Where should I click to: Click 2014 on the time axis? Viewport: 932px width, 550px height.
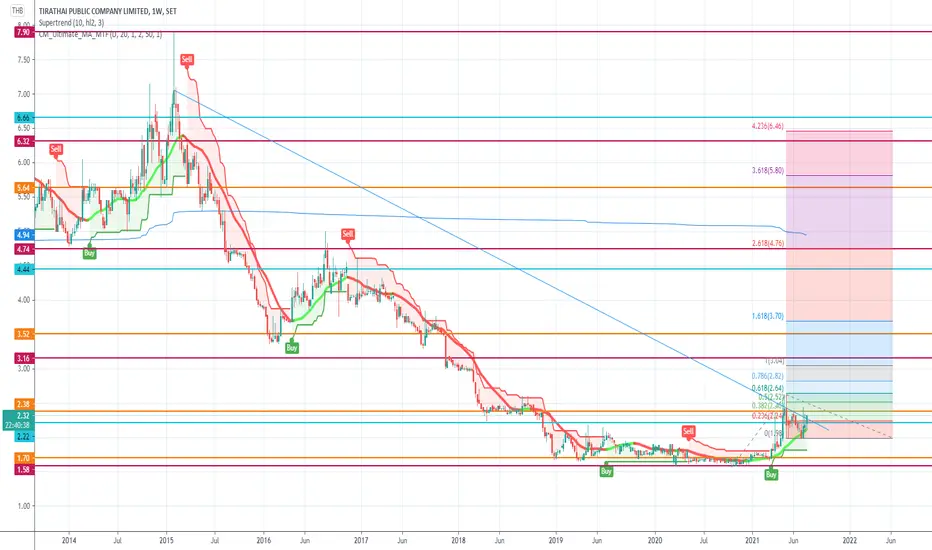click(69, 540)
